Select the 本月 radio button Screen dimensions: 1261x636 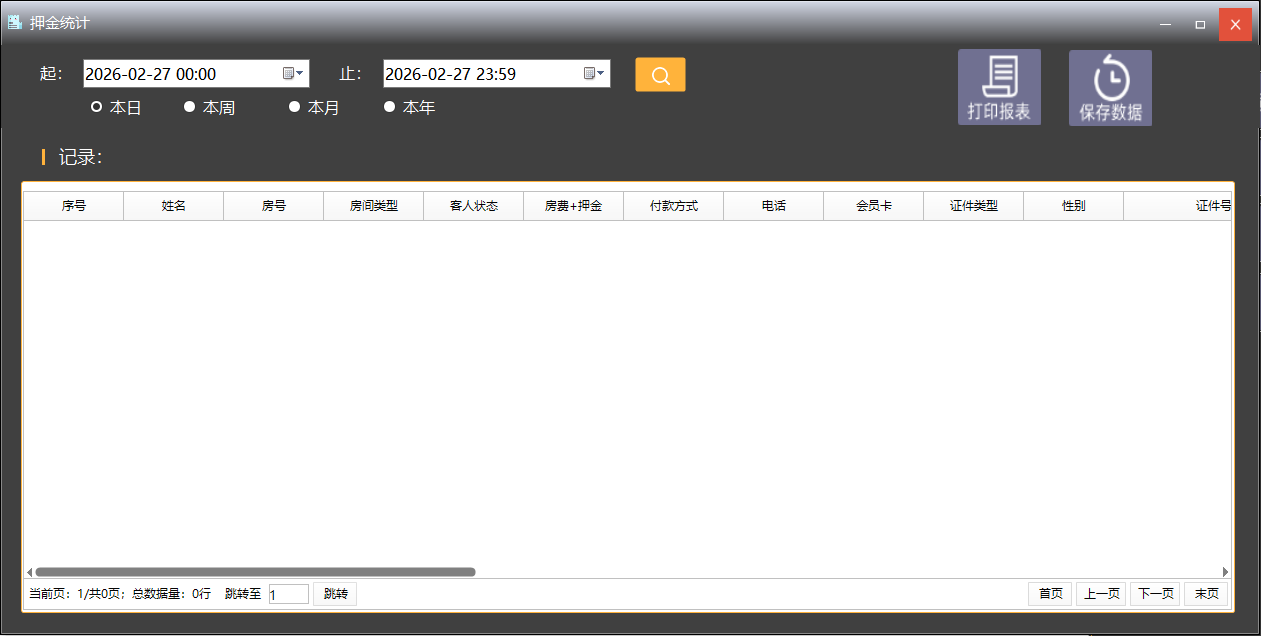tap(295, 107)
